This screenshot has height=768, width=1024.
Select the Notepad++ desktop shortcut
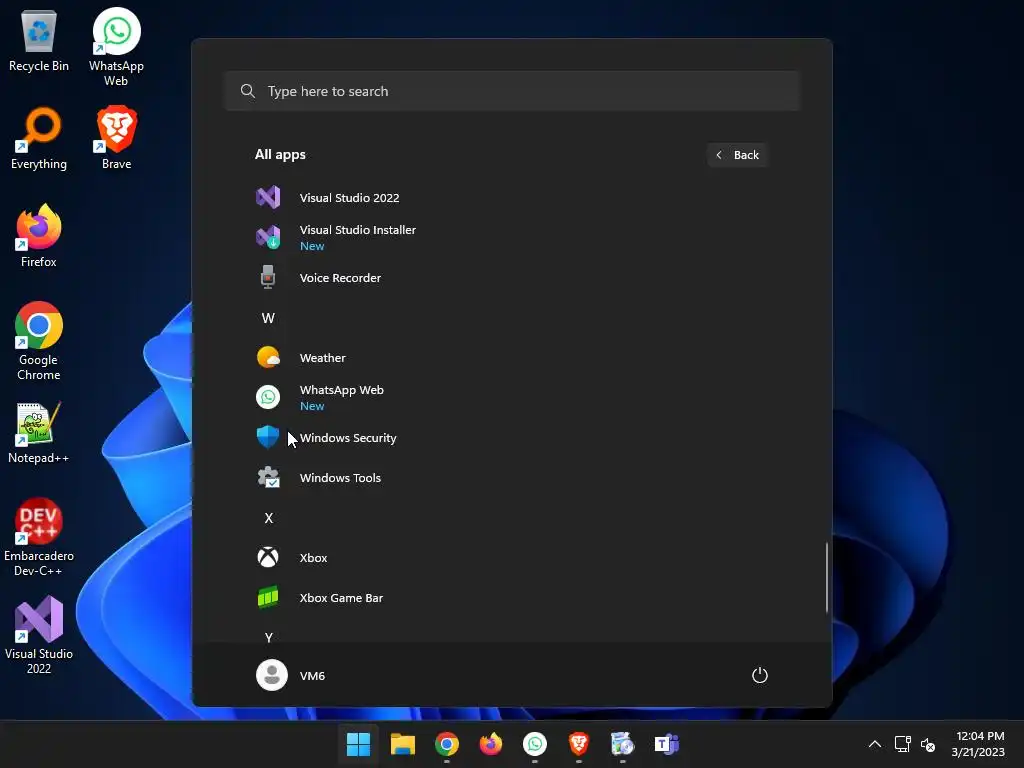coord(39,432)
